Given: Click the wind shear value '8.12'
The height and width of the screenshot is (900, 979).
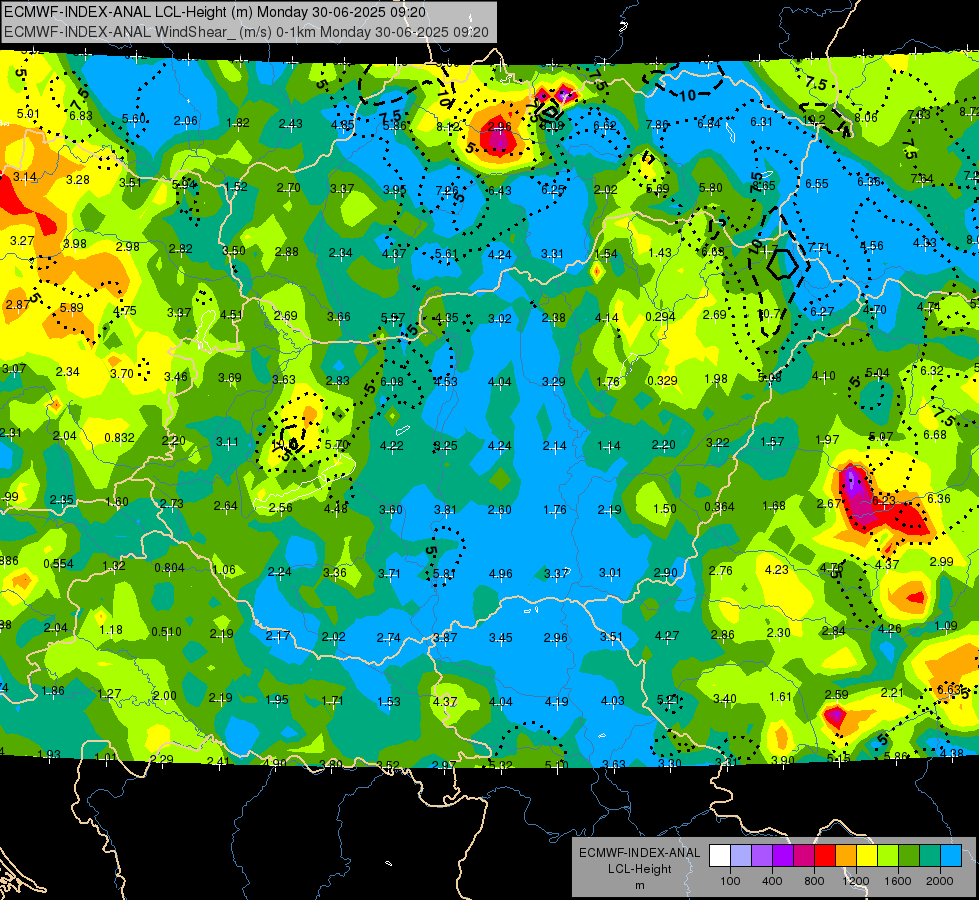Looking at the screenshot, I should [x=448, y=127].
